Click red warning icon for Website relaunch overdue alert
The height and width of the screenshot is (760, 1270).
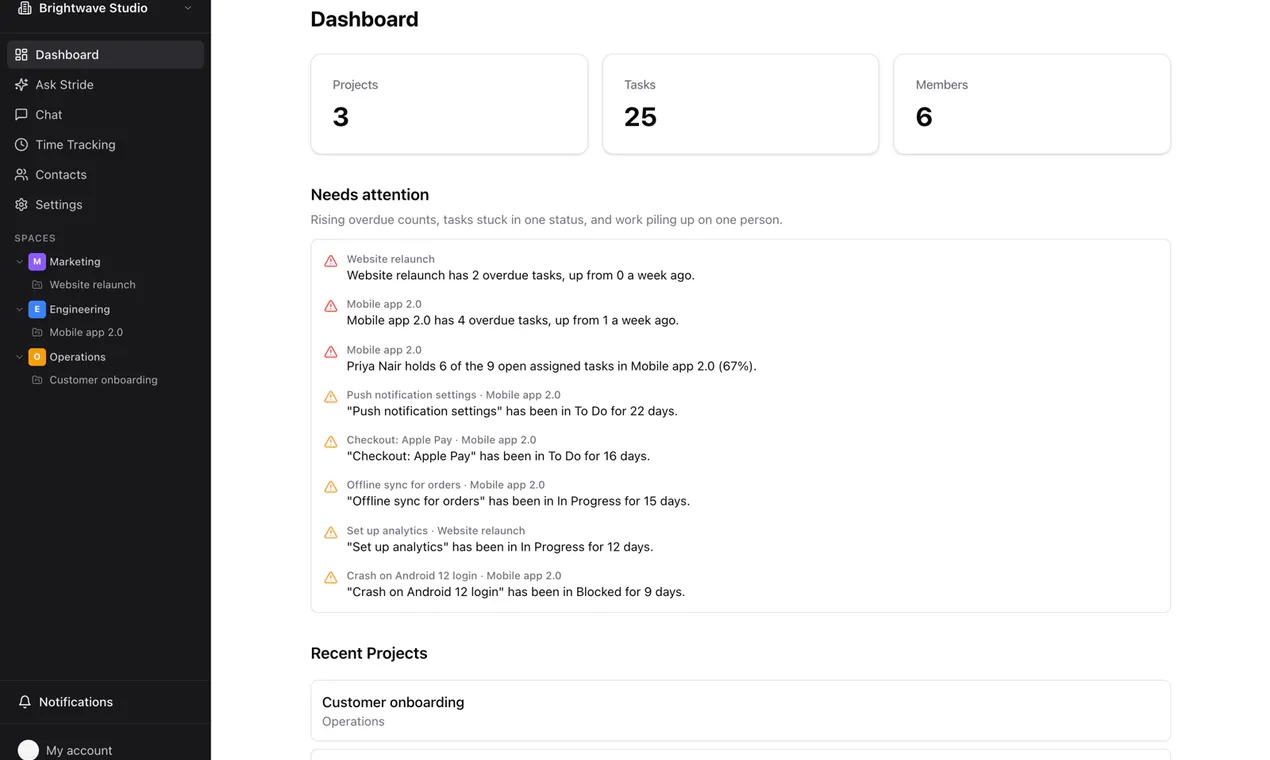(x=331, y=261)
